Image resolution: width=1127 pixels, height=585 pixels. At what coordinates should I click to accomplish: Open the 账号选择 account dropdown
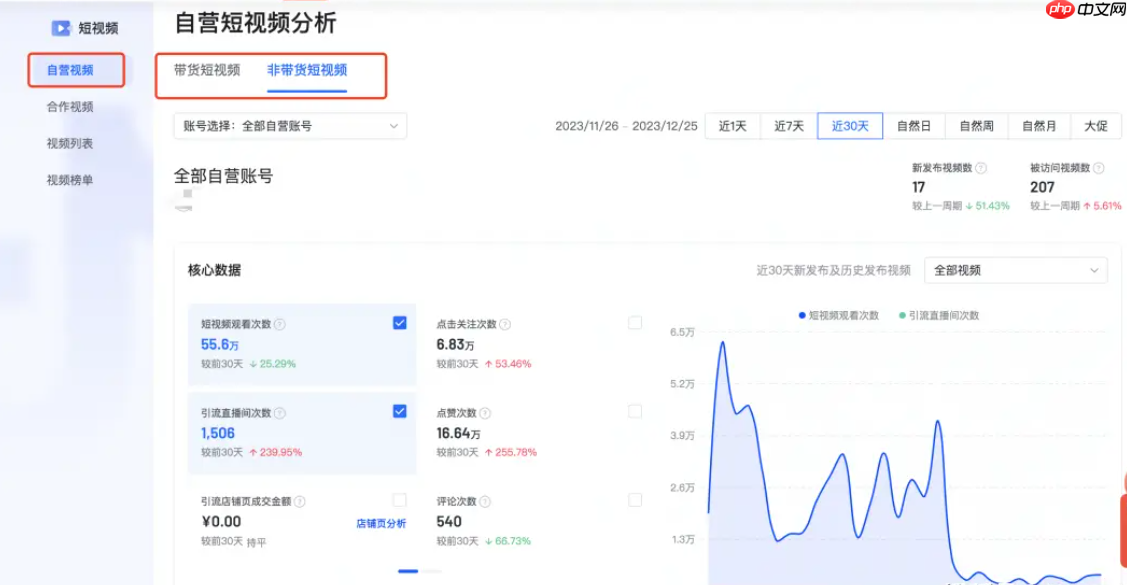pos(290,126)
